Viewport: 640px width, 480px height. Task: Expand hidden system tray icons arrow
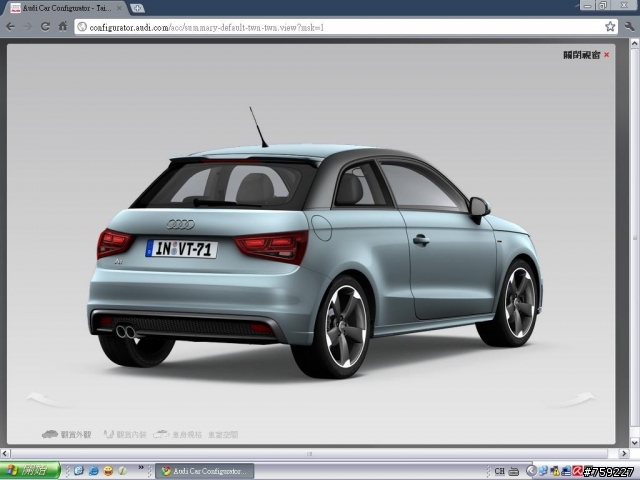point(531,471)
